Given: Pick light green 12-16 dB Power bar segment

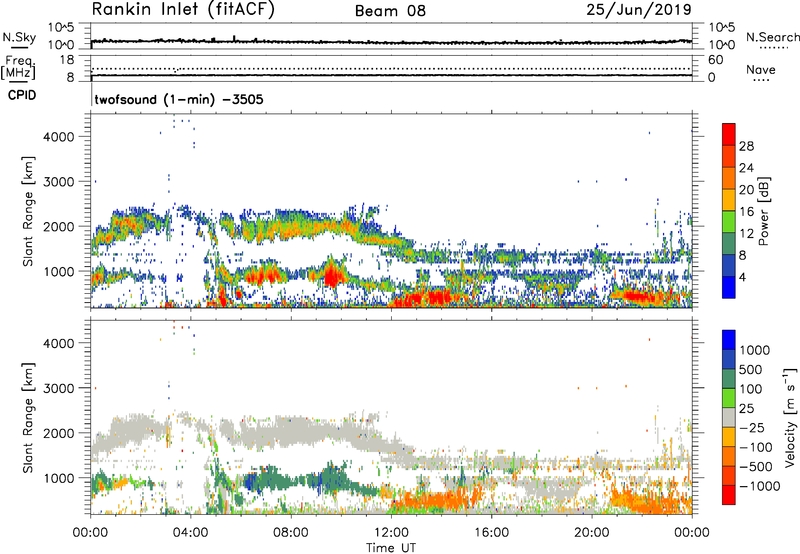Looking at the screenshot, I should click(729, 222).
